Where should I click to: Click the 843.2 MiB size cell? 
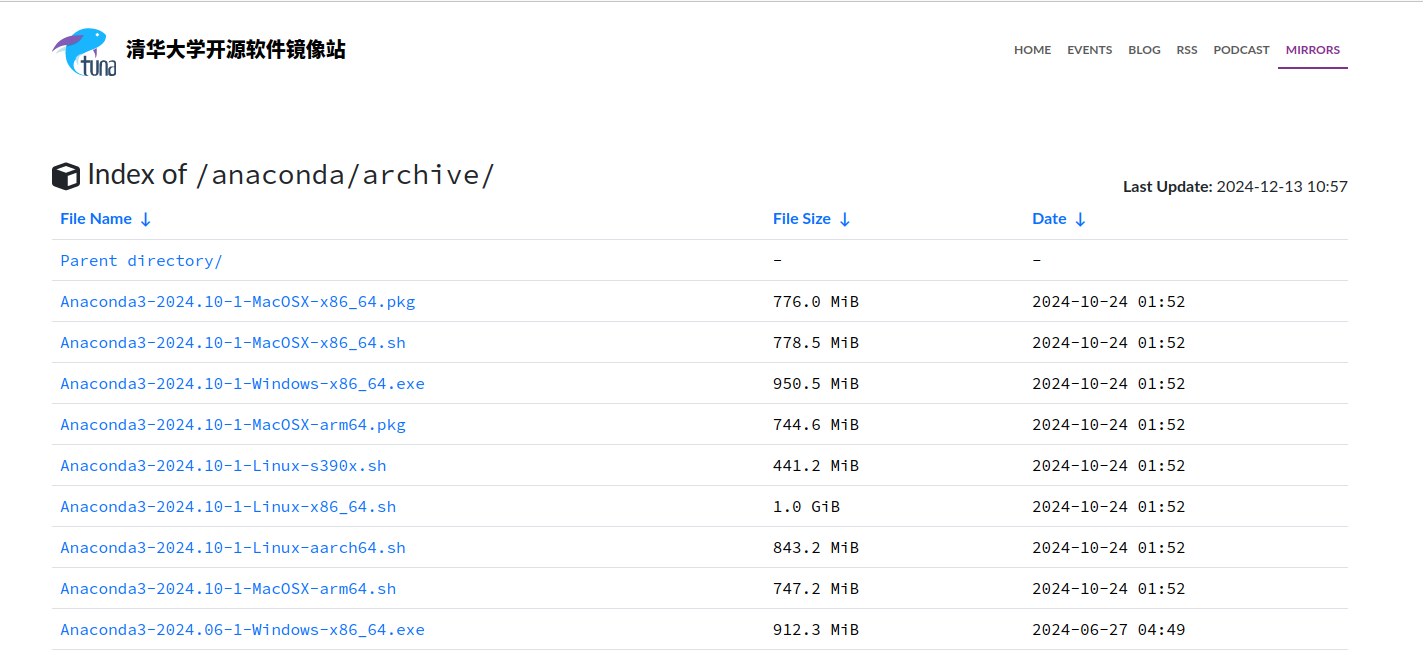pos(816,547)
